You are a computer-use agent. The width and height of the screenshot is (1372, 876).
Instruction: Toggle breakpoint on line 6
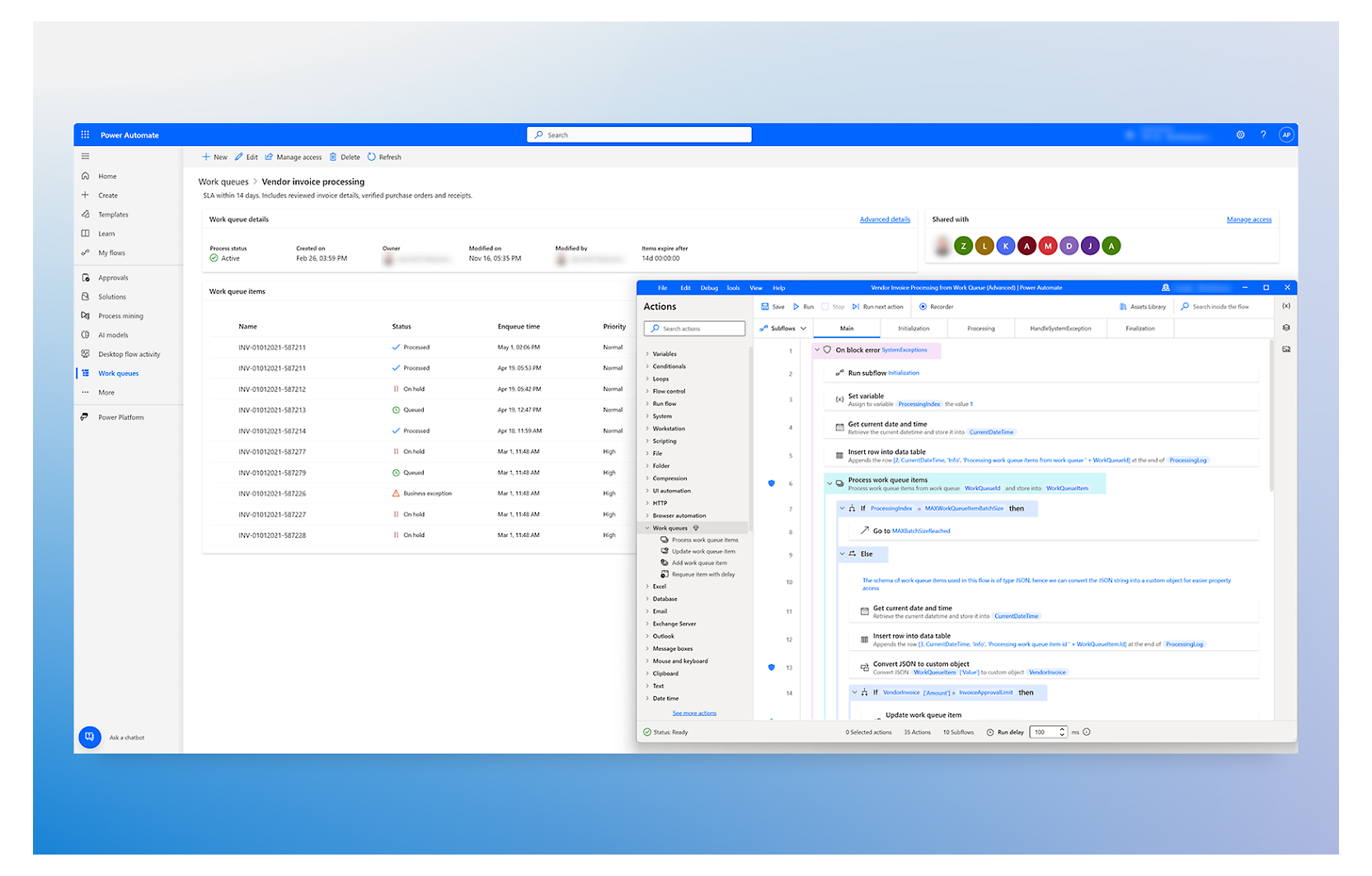pyautogui.click(x=772, y=483)
